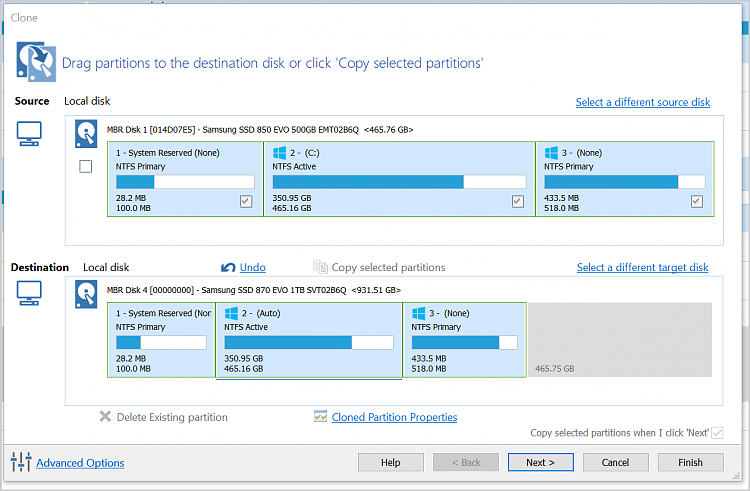Select destination partition 3 (None) block

pyautogui.click(x=464, y=340)
